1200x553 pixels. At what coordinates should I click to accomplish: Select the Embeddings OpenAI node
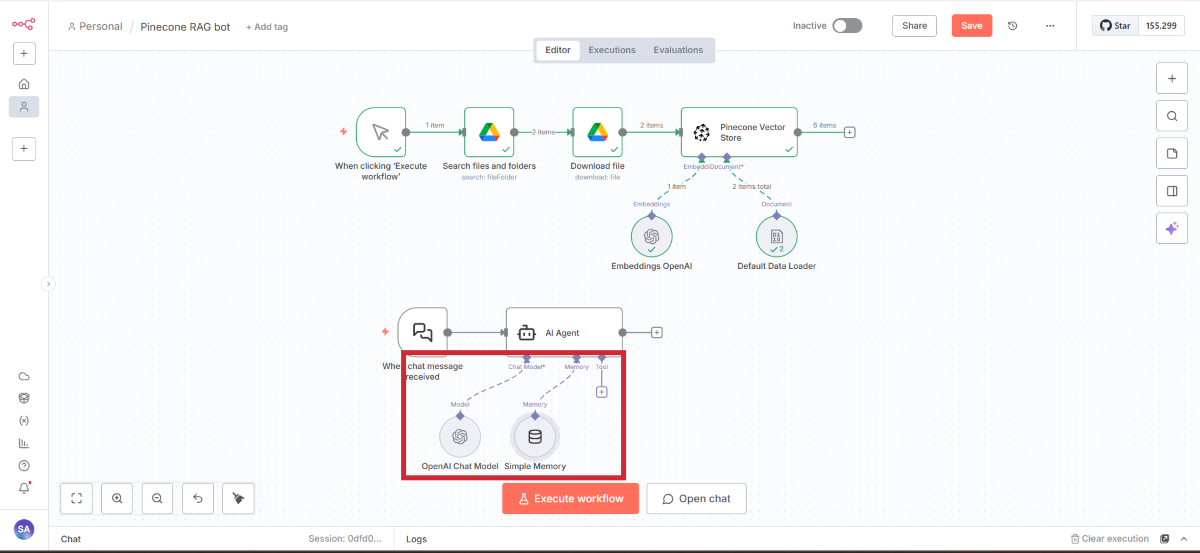click(652, 237)
